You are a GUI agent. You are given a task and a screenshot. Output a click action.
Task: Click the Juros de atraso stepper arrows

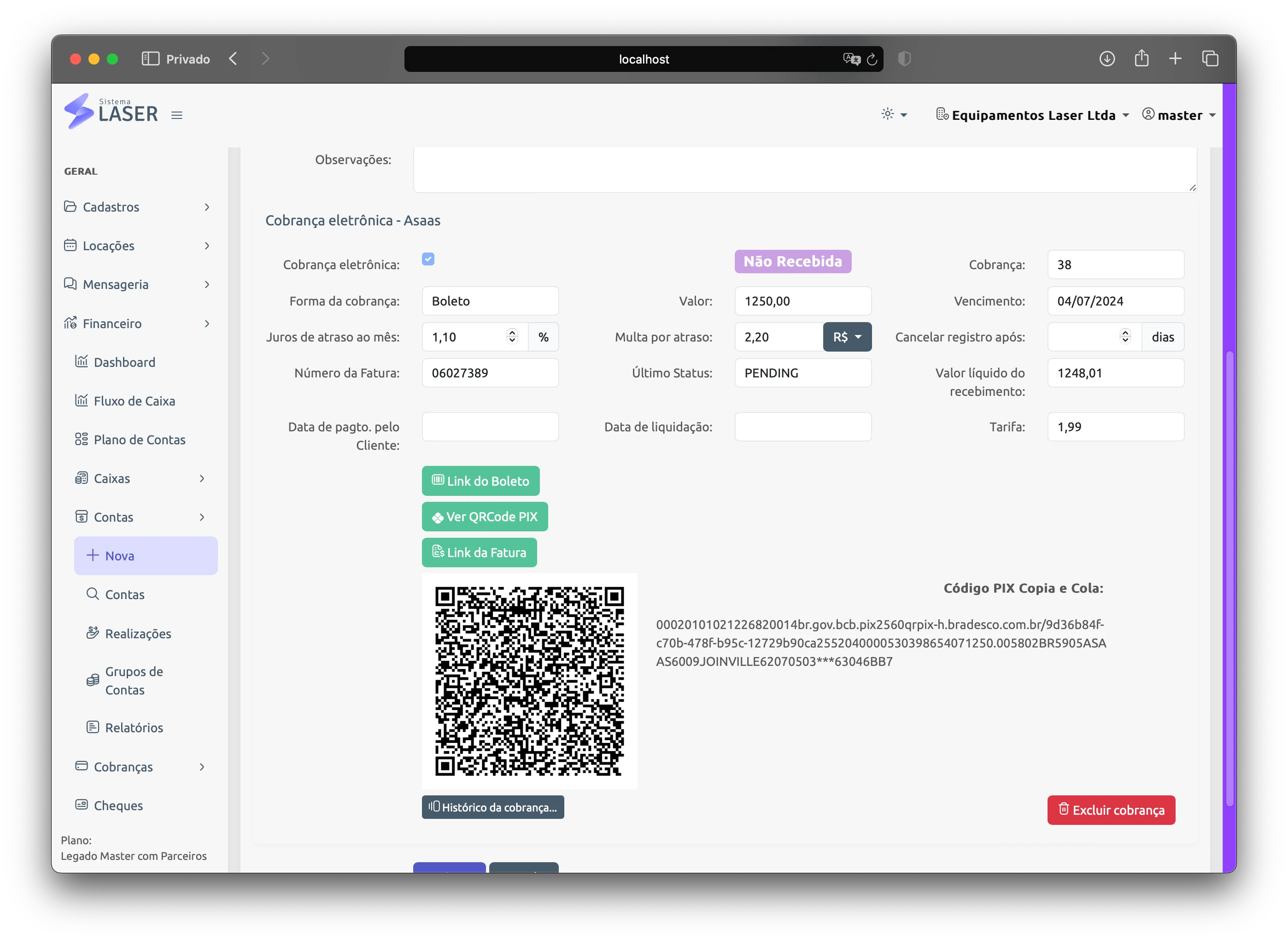click(512, 337)
